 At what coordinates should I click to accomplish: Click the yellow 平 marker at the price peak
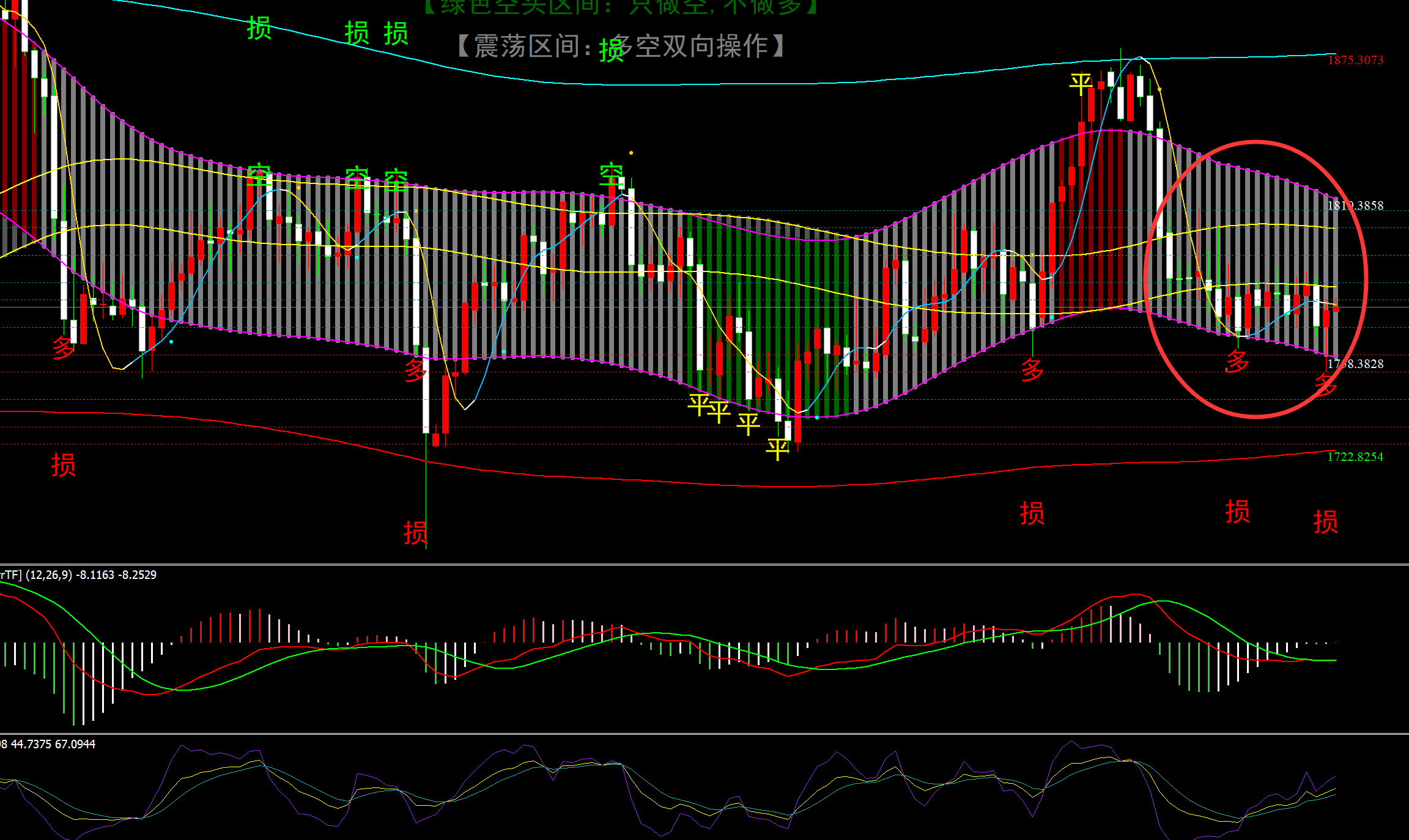click(x=1081, y=84)
